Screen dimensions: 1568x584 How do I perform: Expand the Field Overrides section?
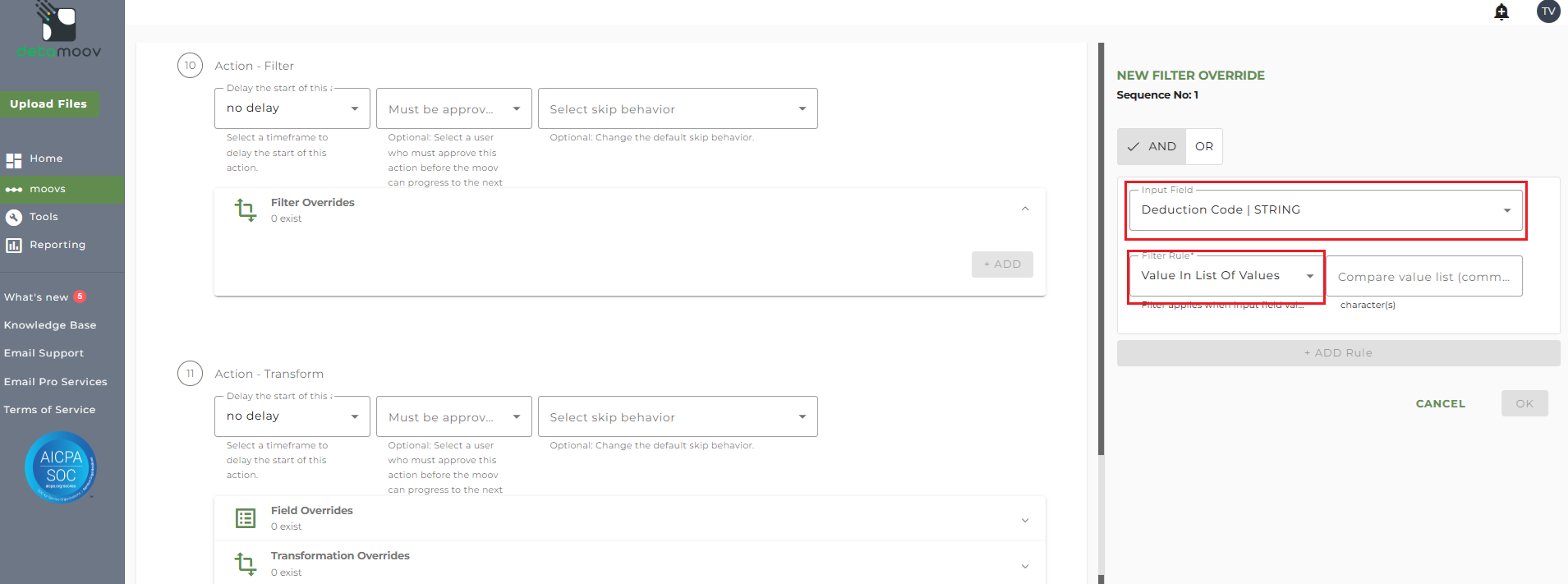(1025, 520)
